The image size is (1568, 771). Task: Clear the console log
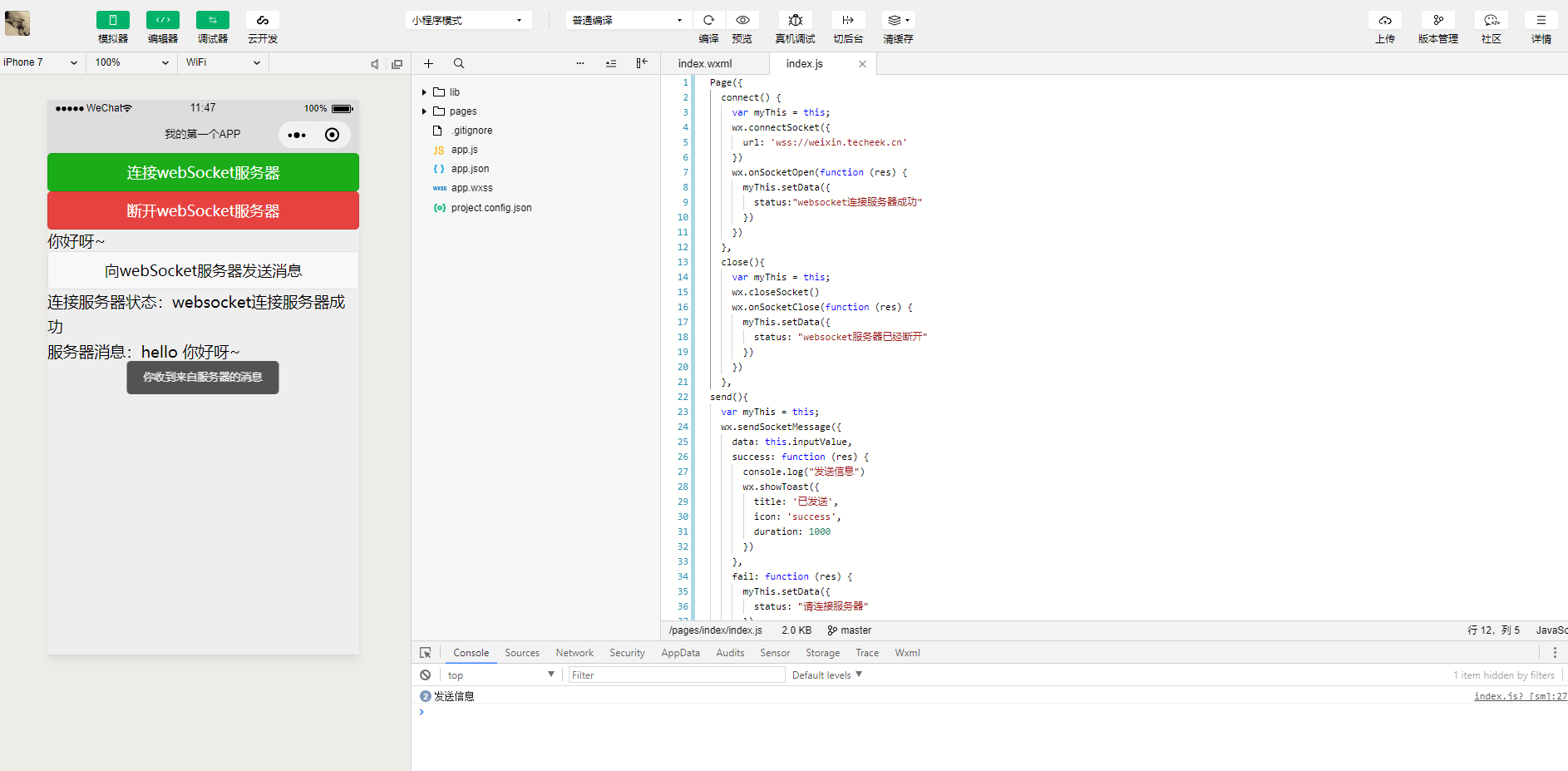[426, 675]
